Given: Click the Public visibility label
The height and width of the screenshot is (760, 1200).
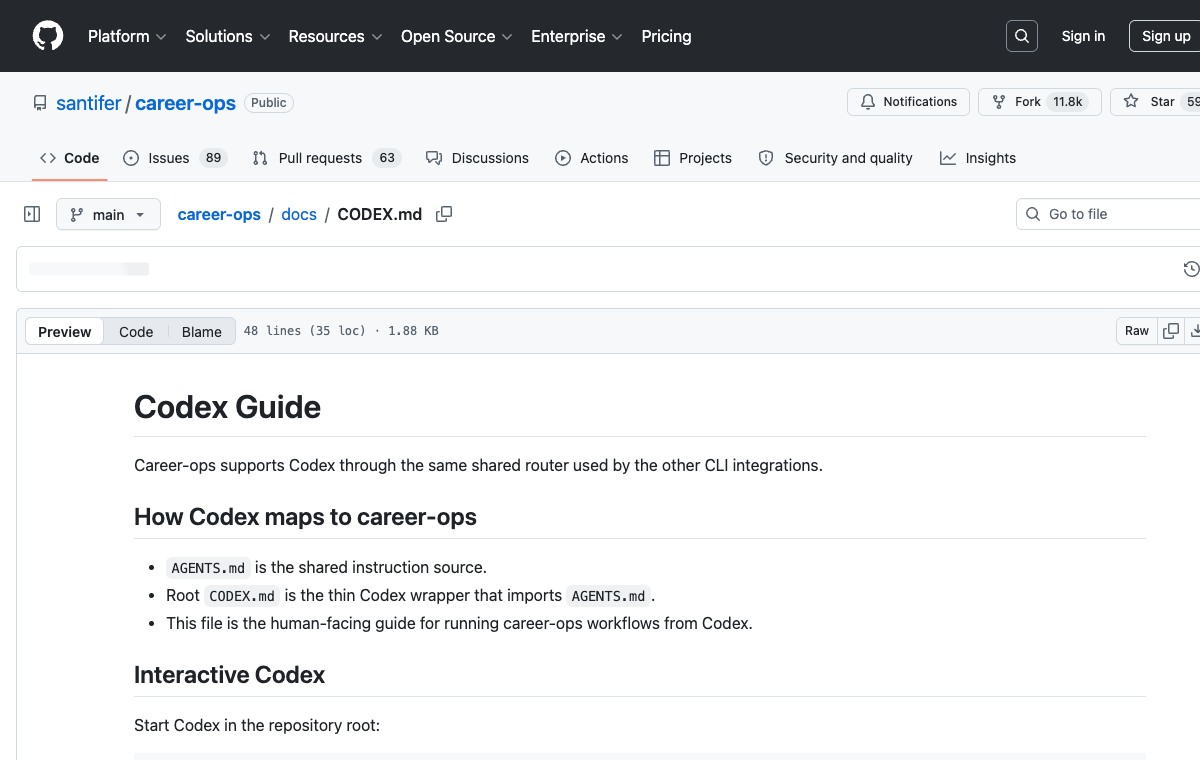Looking at the screenshot, I should click(269, 103).
